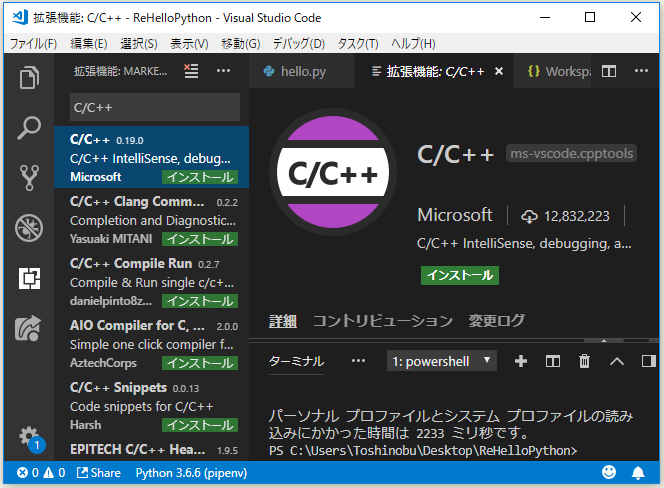664x488 pixels.
Task: Select the C/C++ Compile Run extension entry
Action: click(x=152, y=281)
